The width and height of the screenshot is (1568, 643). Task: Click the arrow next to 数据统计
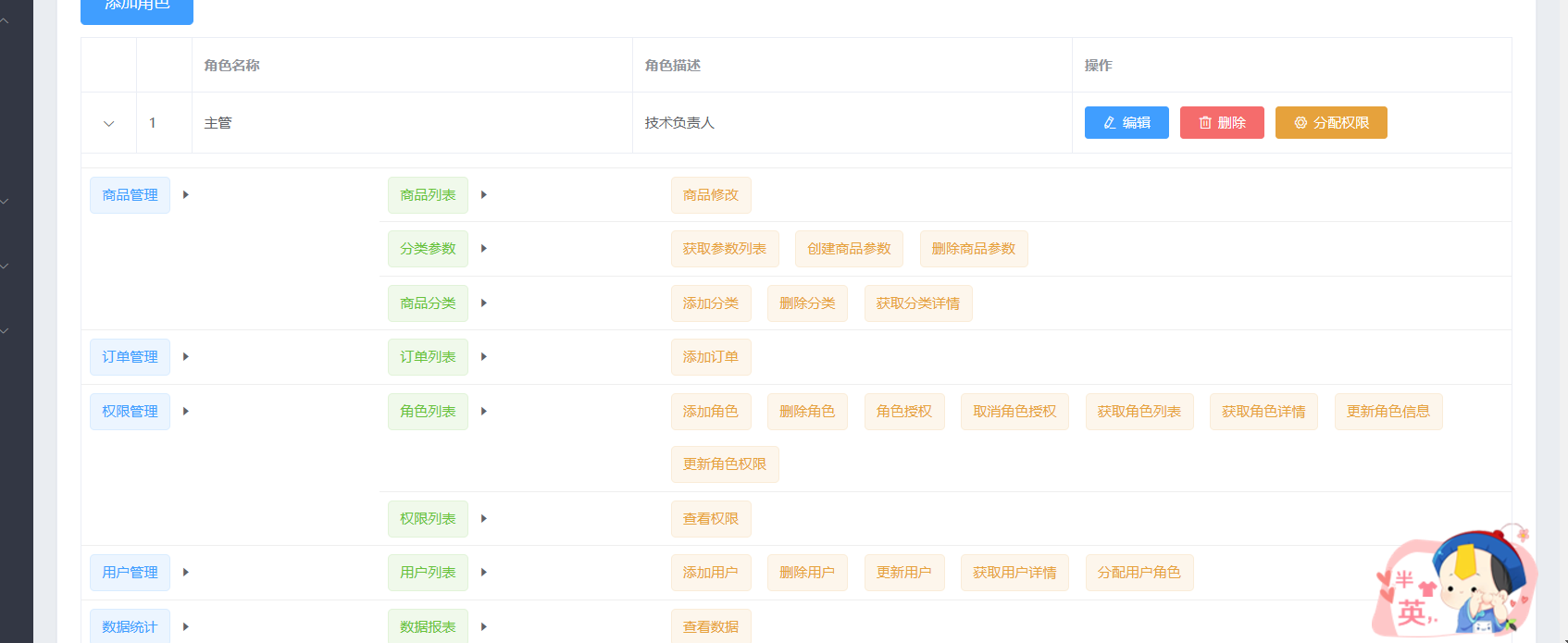click(186, 627)
